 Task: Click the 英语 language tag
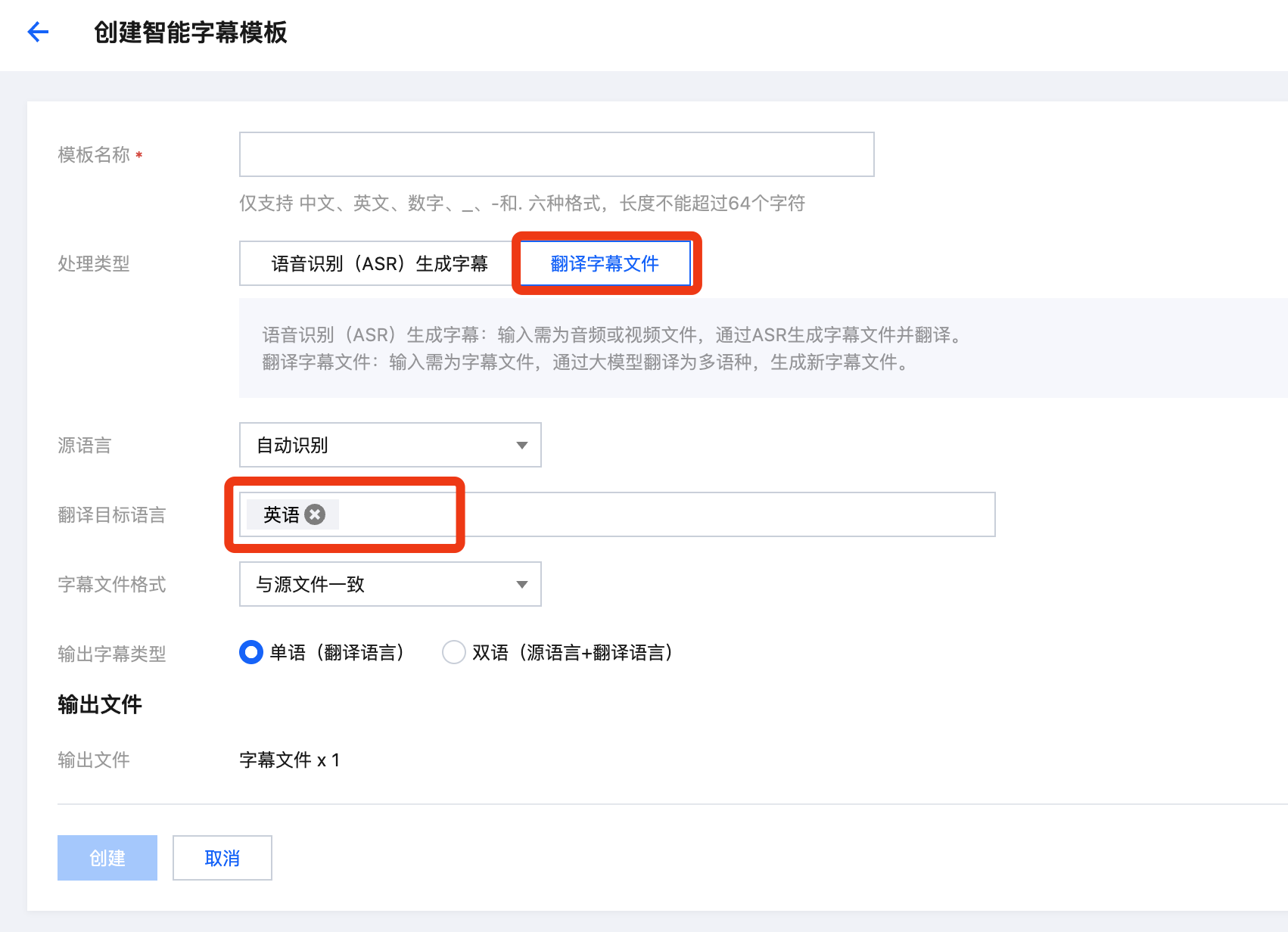(281, 514)
